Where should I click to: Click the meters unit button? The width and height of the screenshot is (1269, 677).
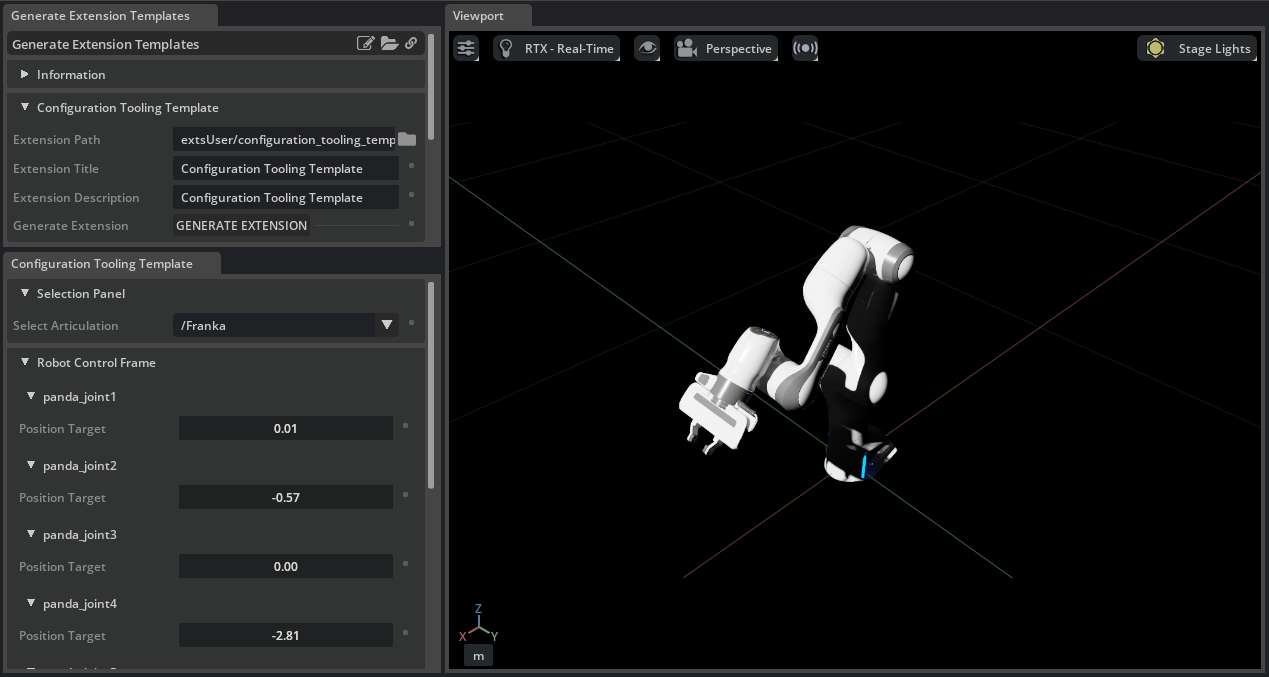coord(478,655)
